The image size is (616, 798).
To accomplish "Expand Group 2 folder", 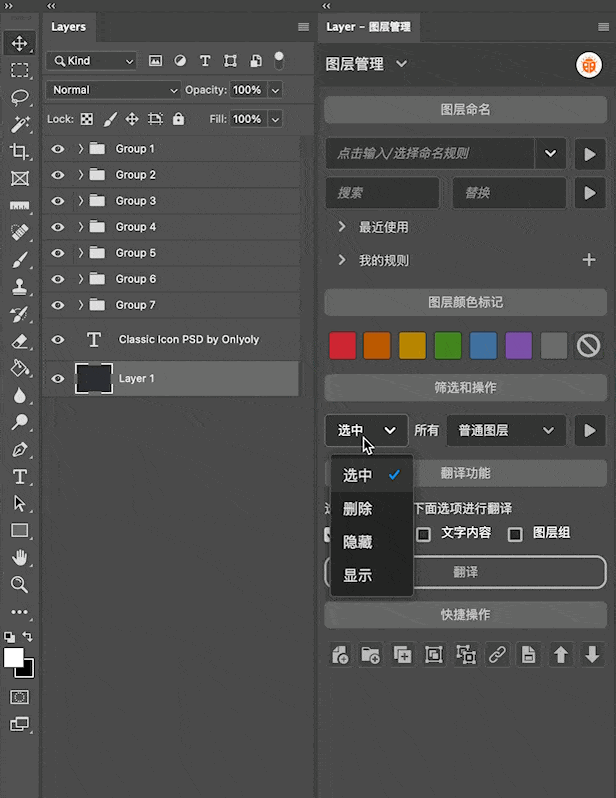I will 80,175.
